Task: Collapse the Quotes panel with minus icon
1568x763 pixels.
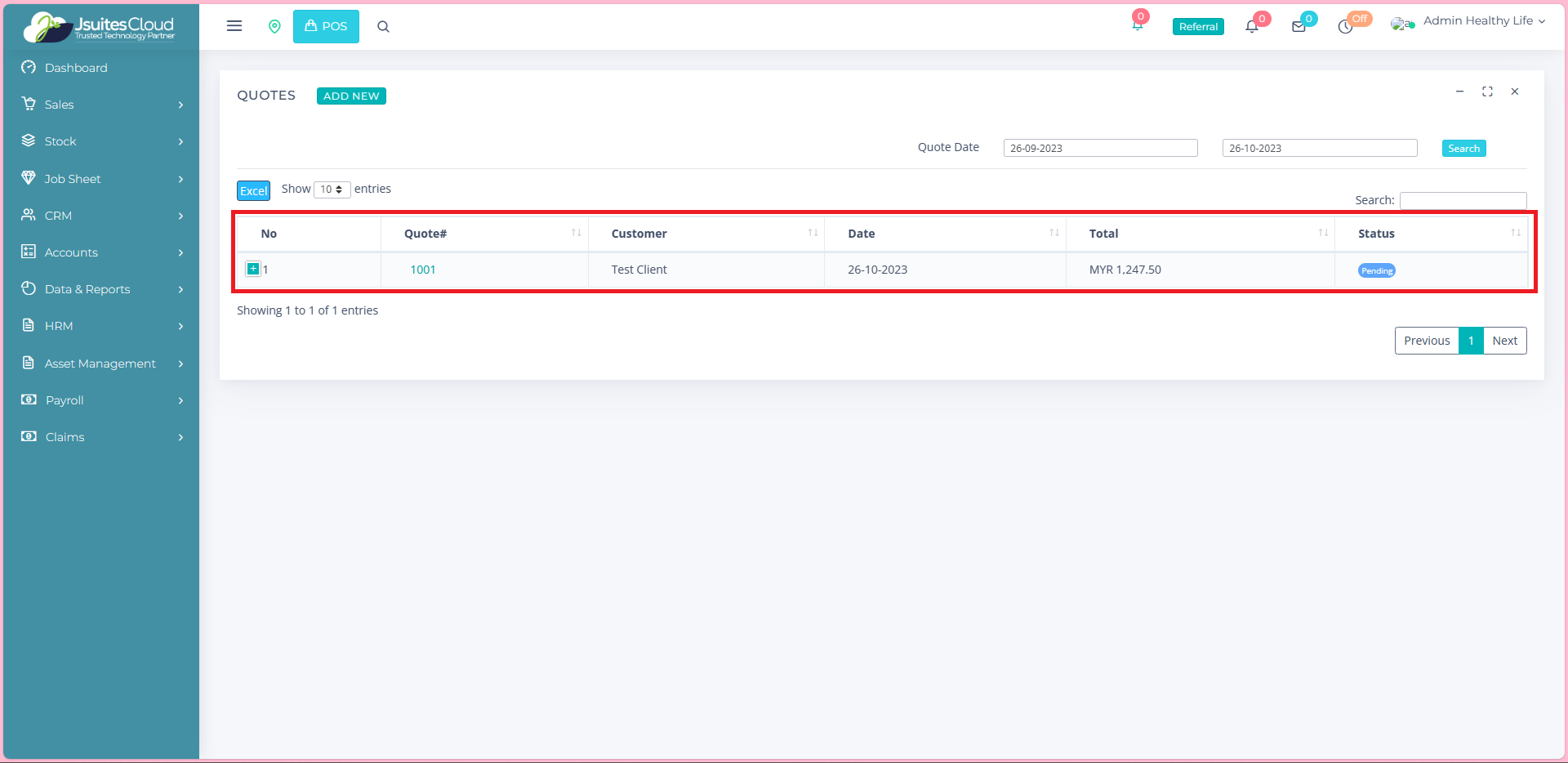Action: pos(1459,91)
